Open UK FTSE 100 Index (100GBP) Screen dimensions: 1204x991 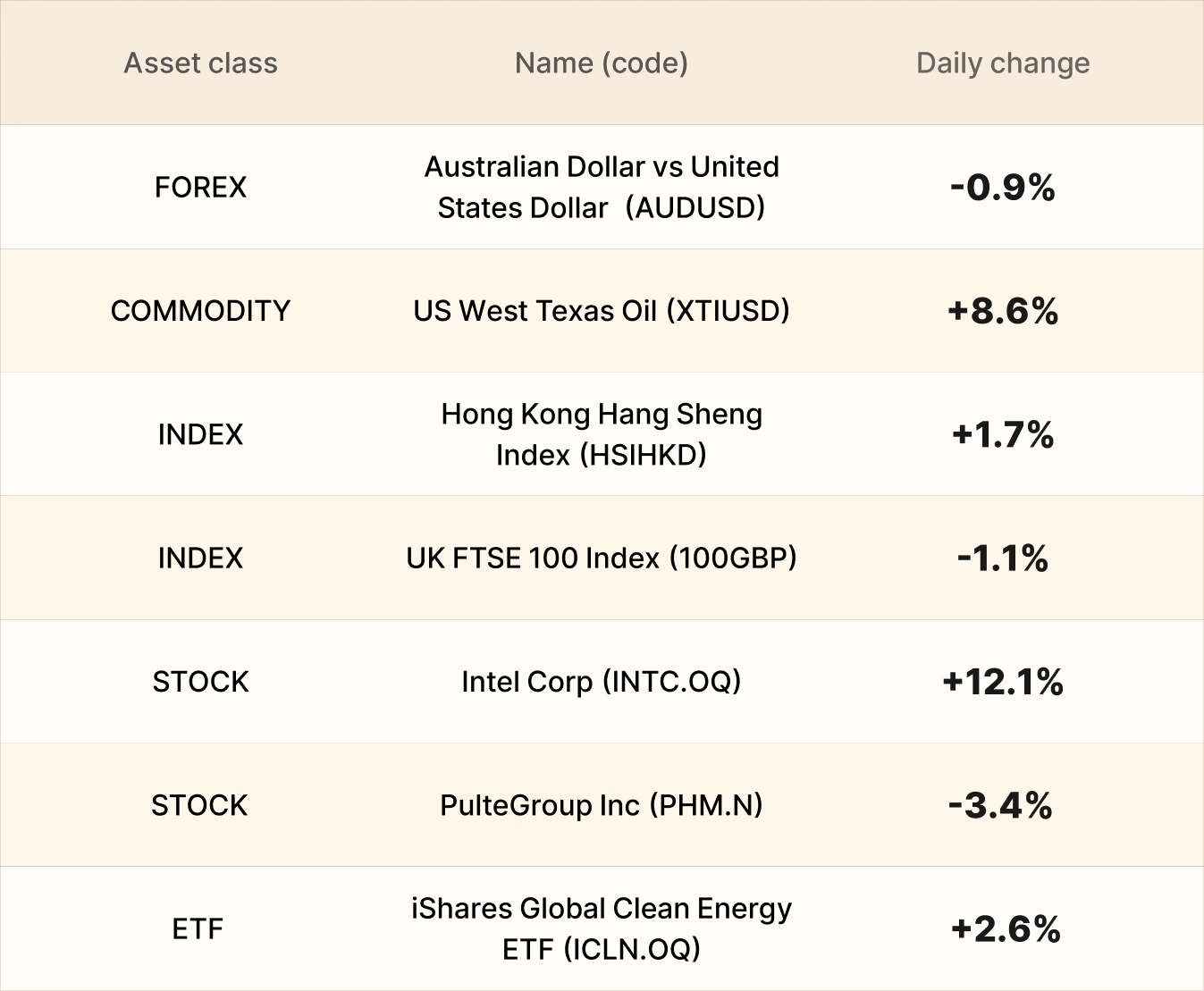point(602,558)
